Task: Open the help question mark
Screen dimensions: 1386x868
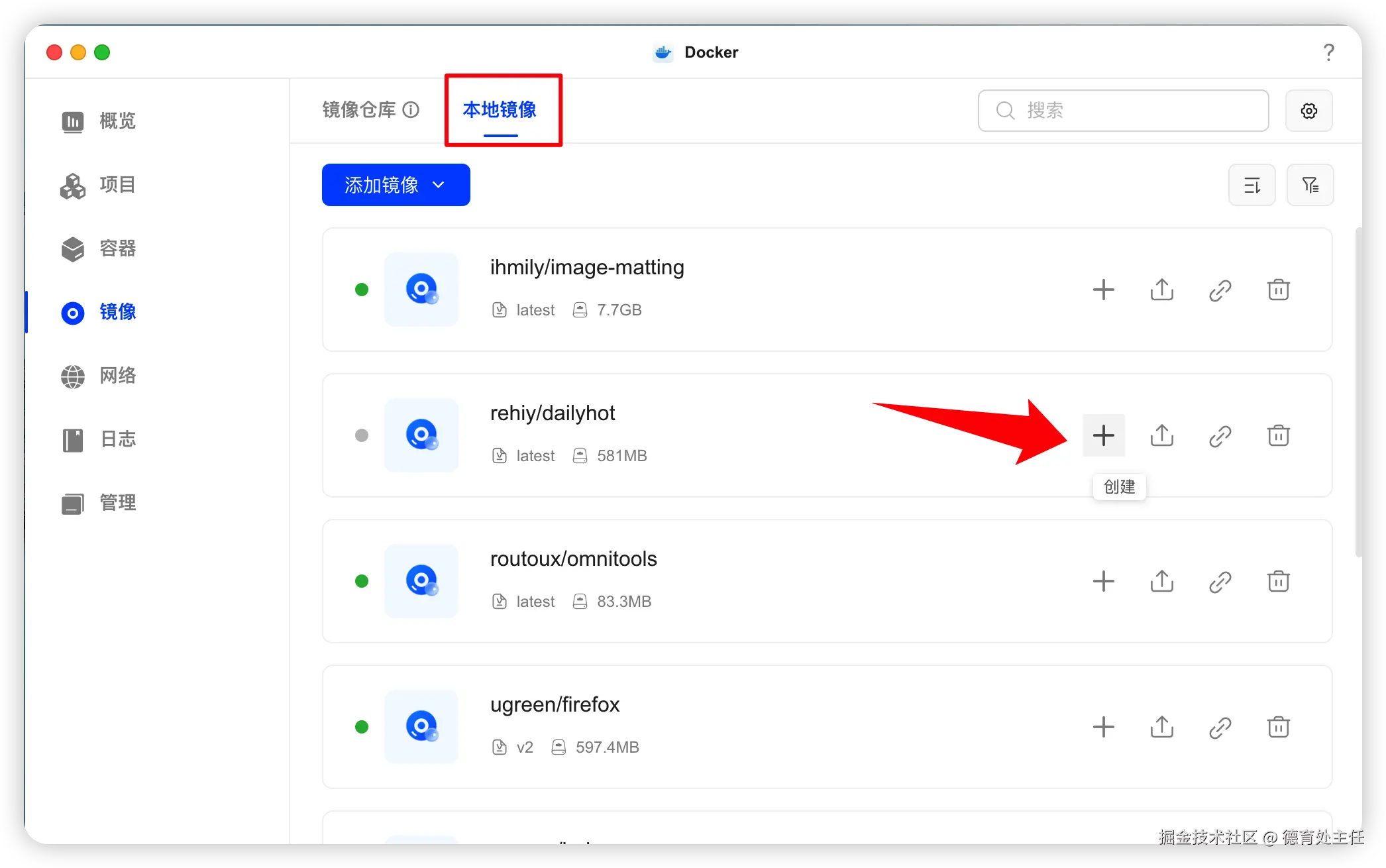Action: [1328, 52]
